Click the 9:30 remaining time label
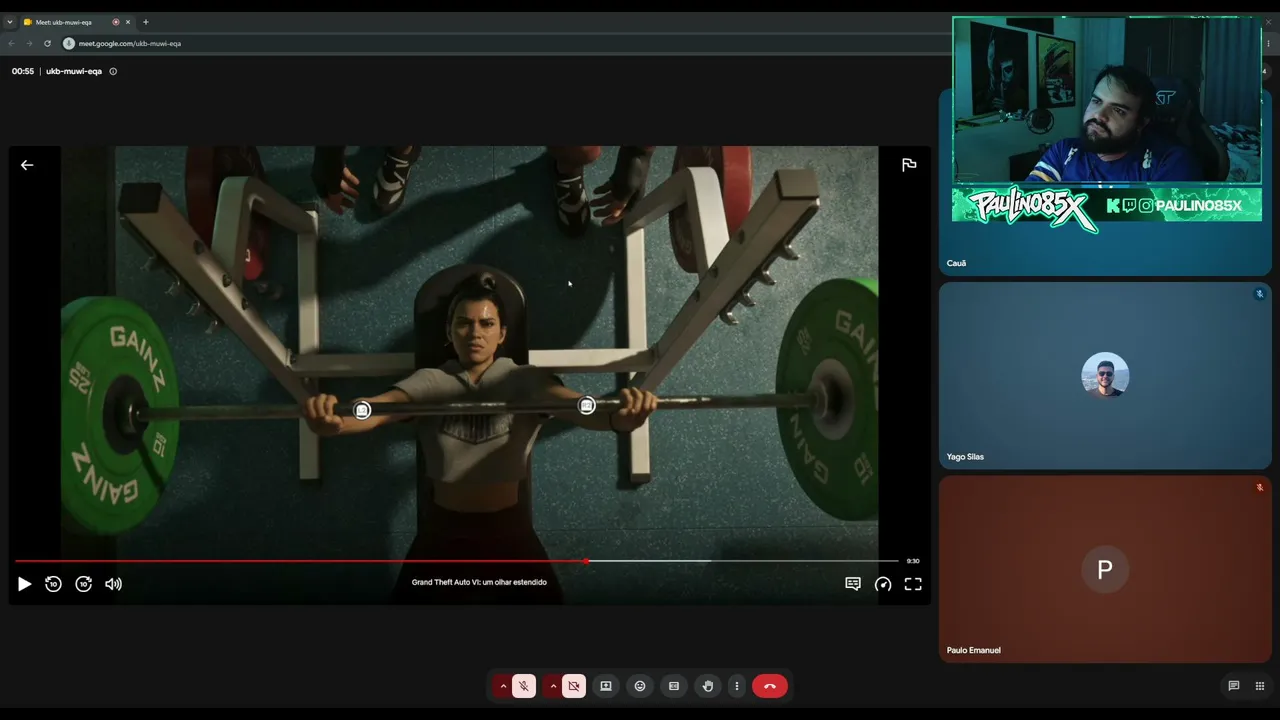The width and height of the screenshot is (1280, 720). click(x=913, y=561)
